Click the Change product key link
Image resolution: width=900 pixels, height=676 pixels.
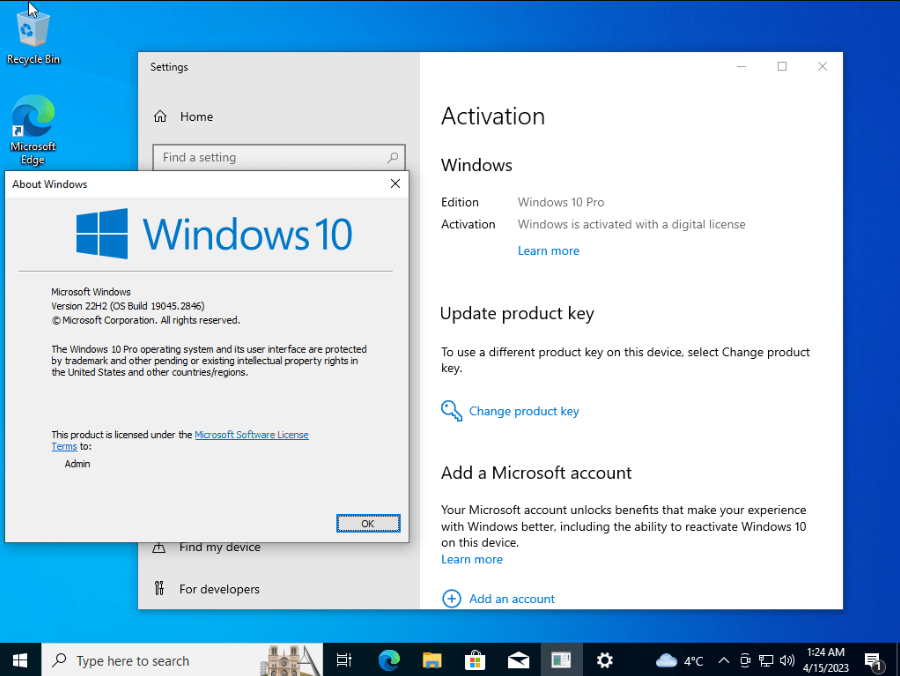click(x=524, y=411)
